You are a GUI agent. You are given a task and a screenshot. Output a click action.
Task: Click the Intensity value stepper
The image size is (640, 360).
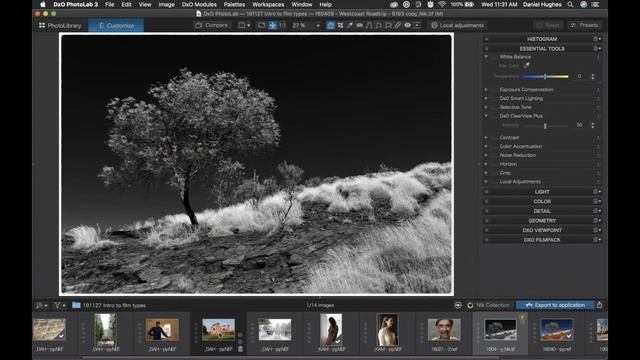tap(593, 125)
